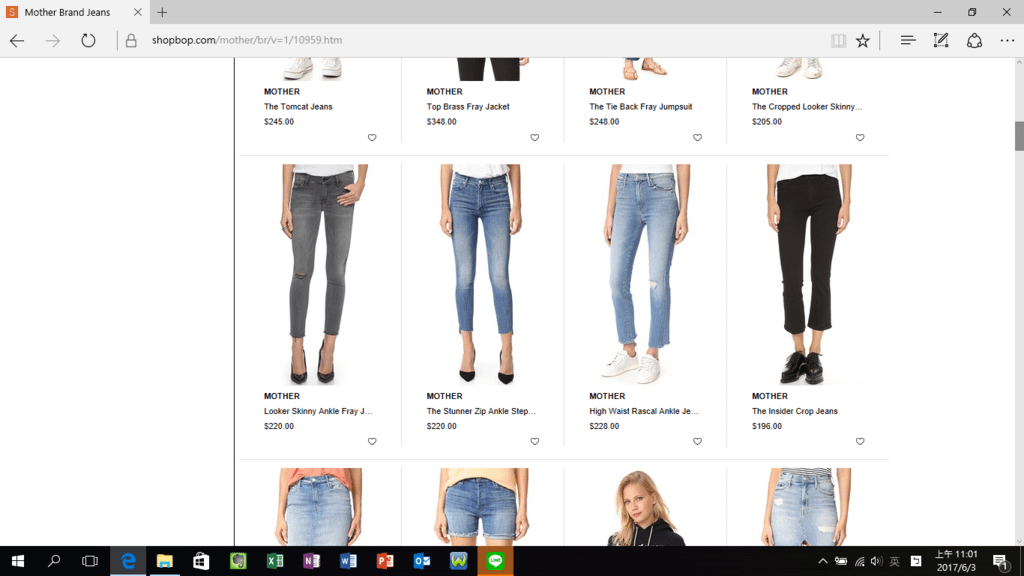Click the $348.00 price text

tap(441, 122)
